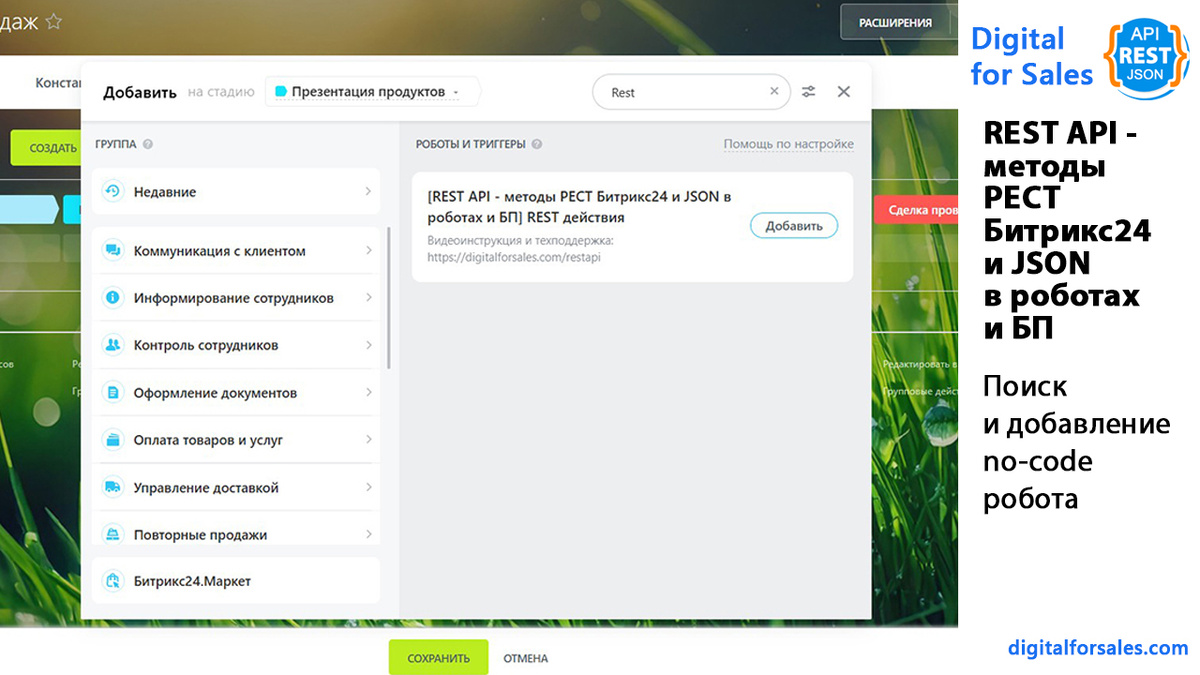Viewport: 1200px width, 675px height.
Task: Click the wallet icon for Оплата товаров и услуг
Action: coord(113,439)
